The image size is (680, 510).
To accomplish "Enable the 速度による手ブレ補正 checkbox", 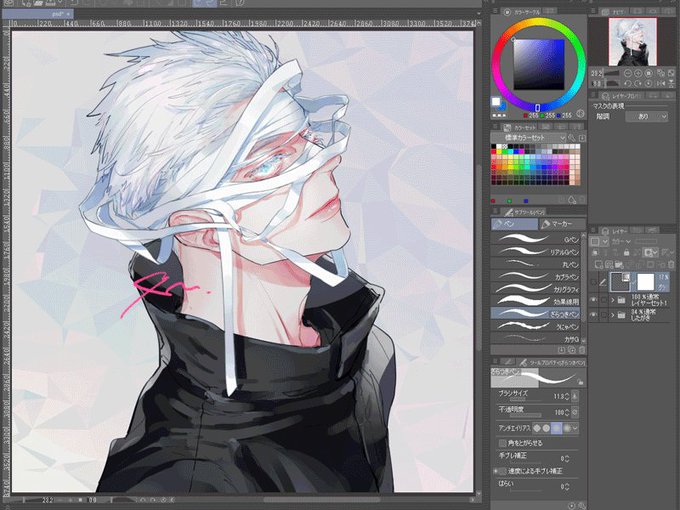I will (501, 471).
